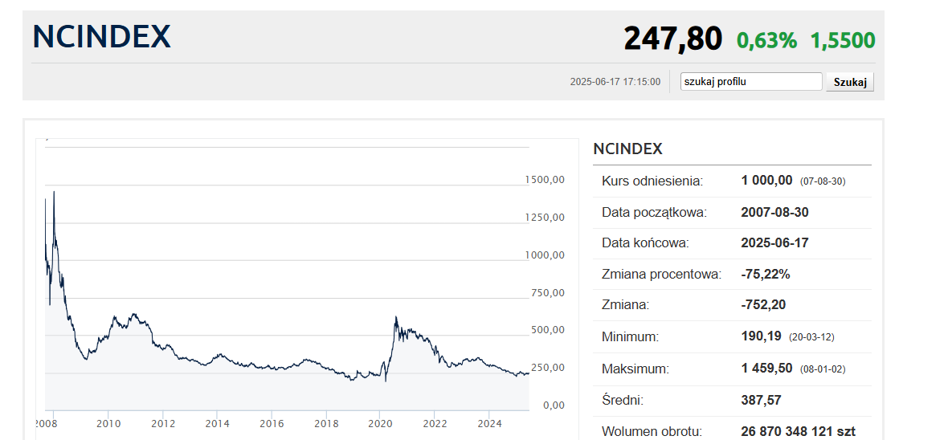The image size is (948, 440).
Task: Click the 500,00 axis label
Action: click(x=548, y=330)
